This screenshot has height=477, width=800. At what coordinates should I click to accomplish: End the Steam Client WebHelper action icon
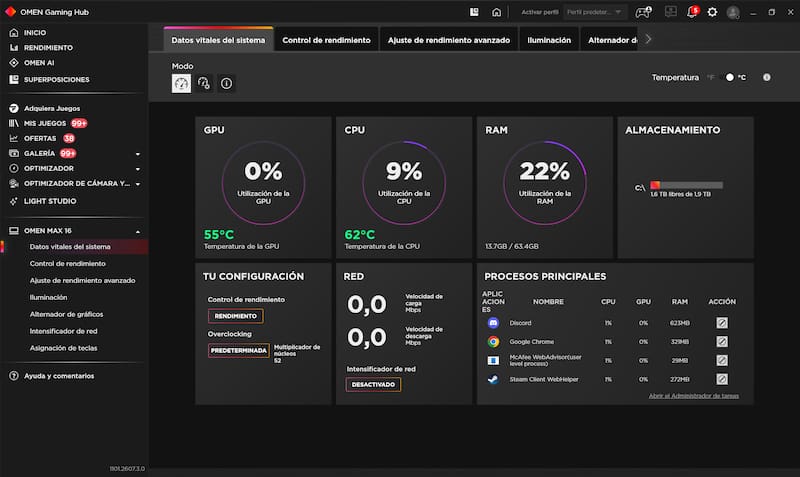(721, 379)
